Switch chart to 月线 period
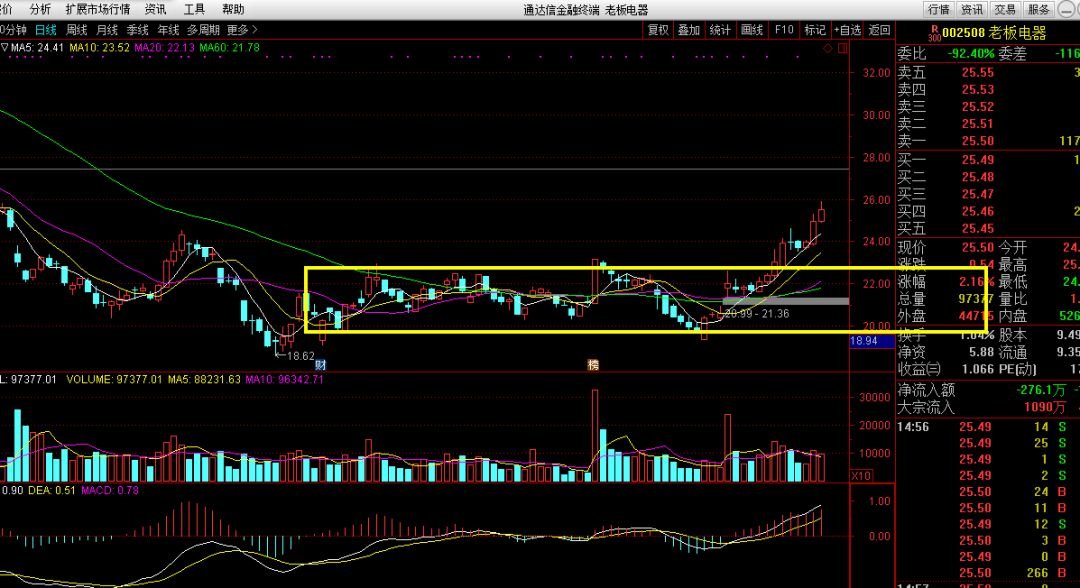 [x=107, y=30]
